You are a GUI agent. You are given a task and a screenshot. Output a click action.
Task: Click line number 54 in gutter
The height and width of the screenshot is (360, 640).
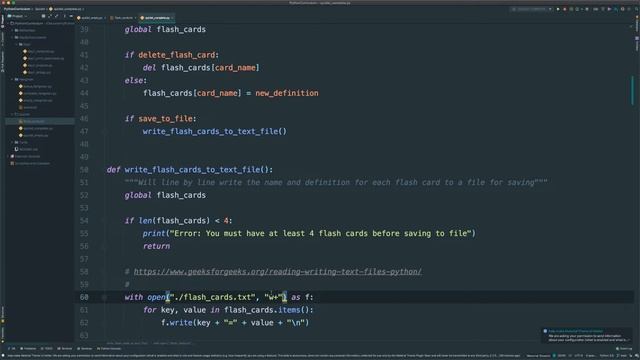coord(84,221)
